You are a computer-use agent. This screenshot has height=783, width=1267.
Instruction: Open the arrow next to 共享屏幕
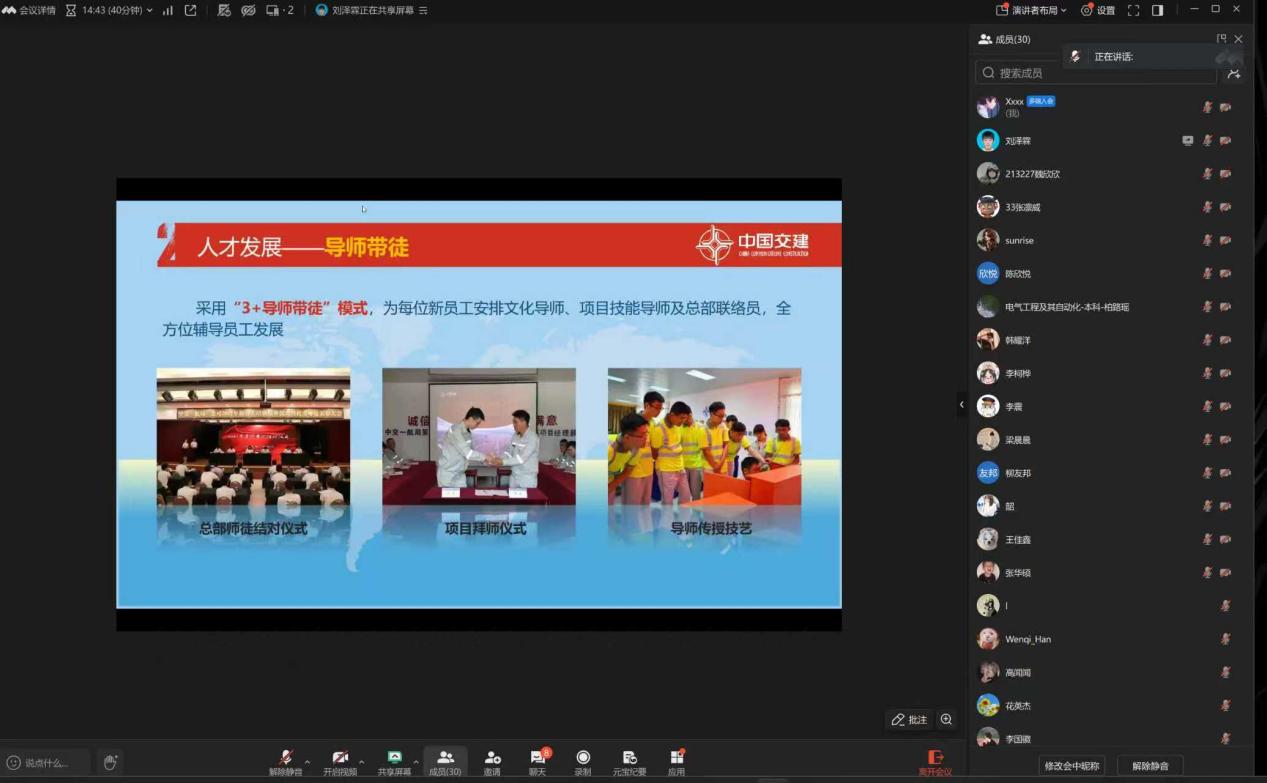(x=416, y=762)
